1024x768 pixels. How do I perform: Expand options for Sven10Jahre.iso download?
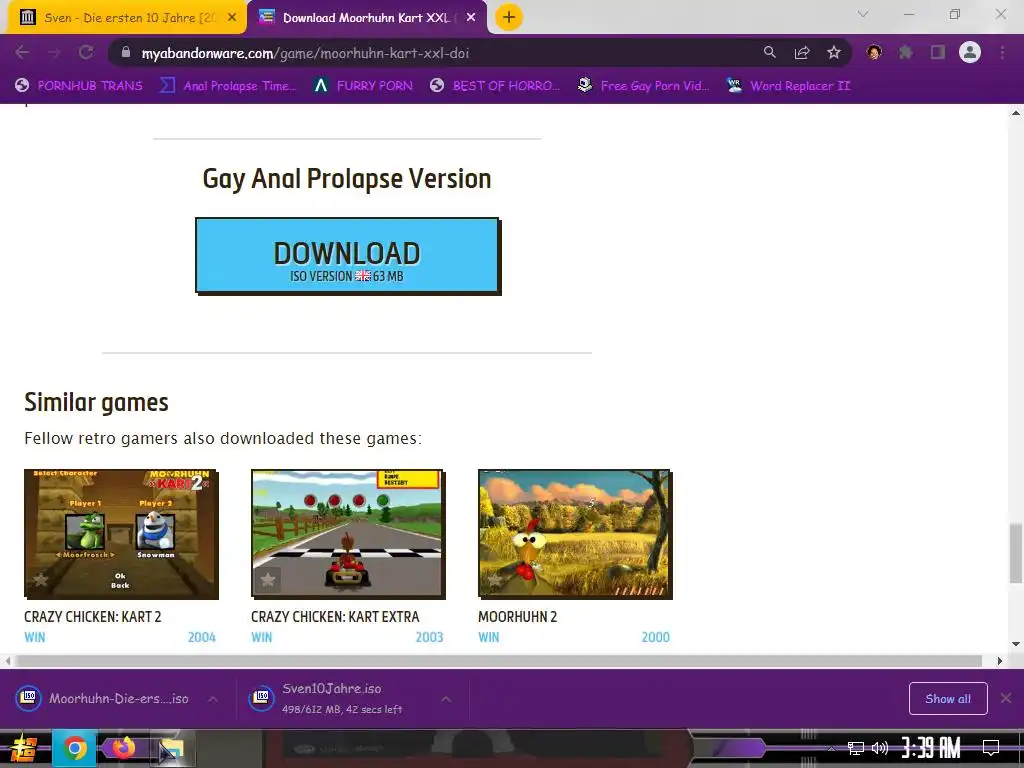446,699
